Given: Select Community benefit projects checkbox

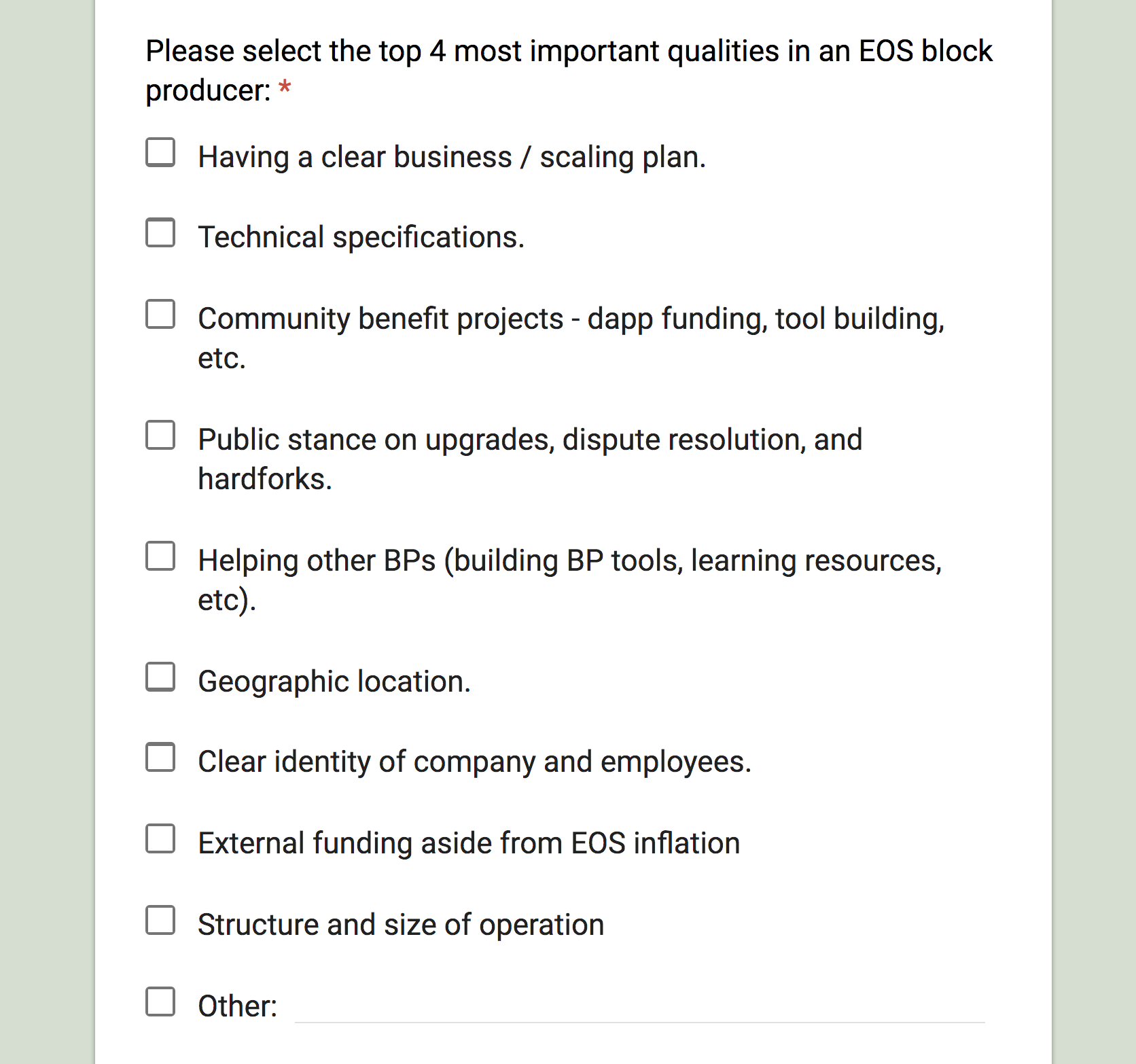Looking at the screenshot, I should click(160, 314).
